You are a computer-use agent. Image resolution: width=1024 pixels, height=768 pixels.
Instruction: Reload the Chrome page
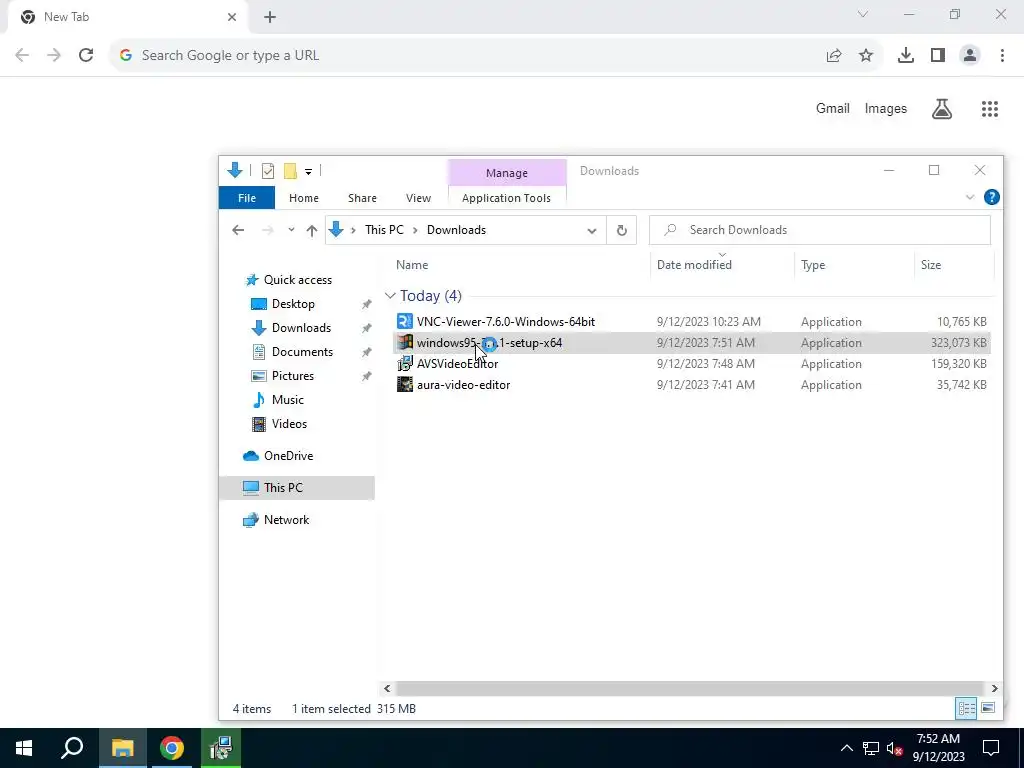tap(86, 56)
